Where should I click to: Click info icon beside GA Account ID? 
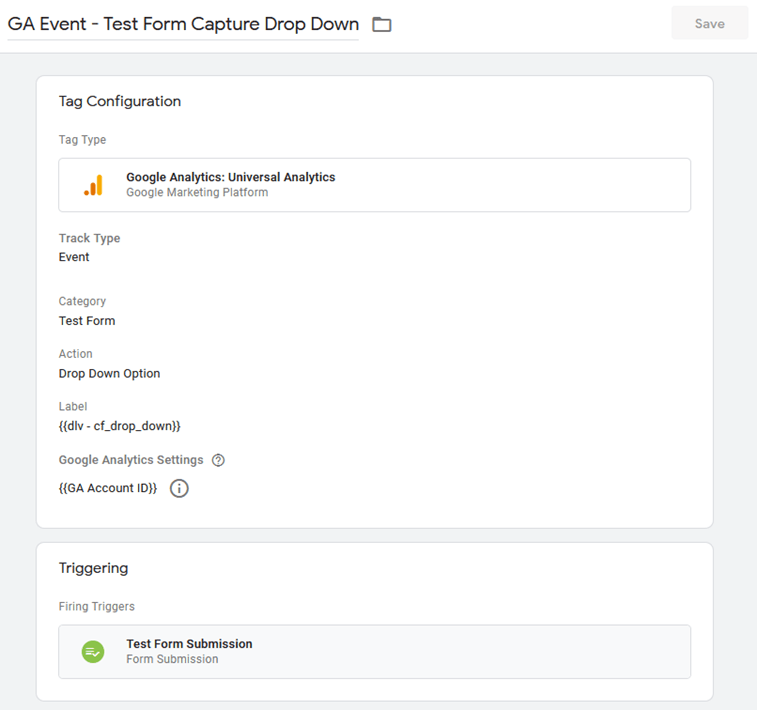tap(179, 489)
